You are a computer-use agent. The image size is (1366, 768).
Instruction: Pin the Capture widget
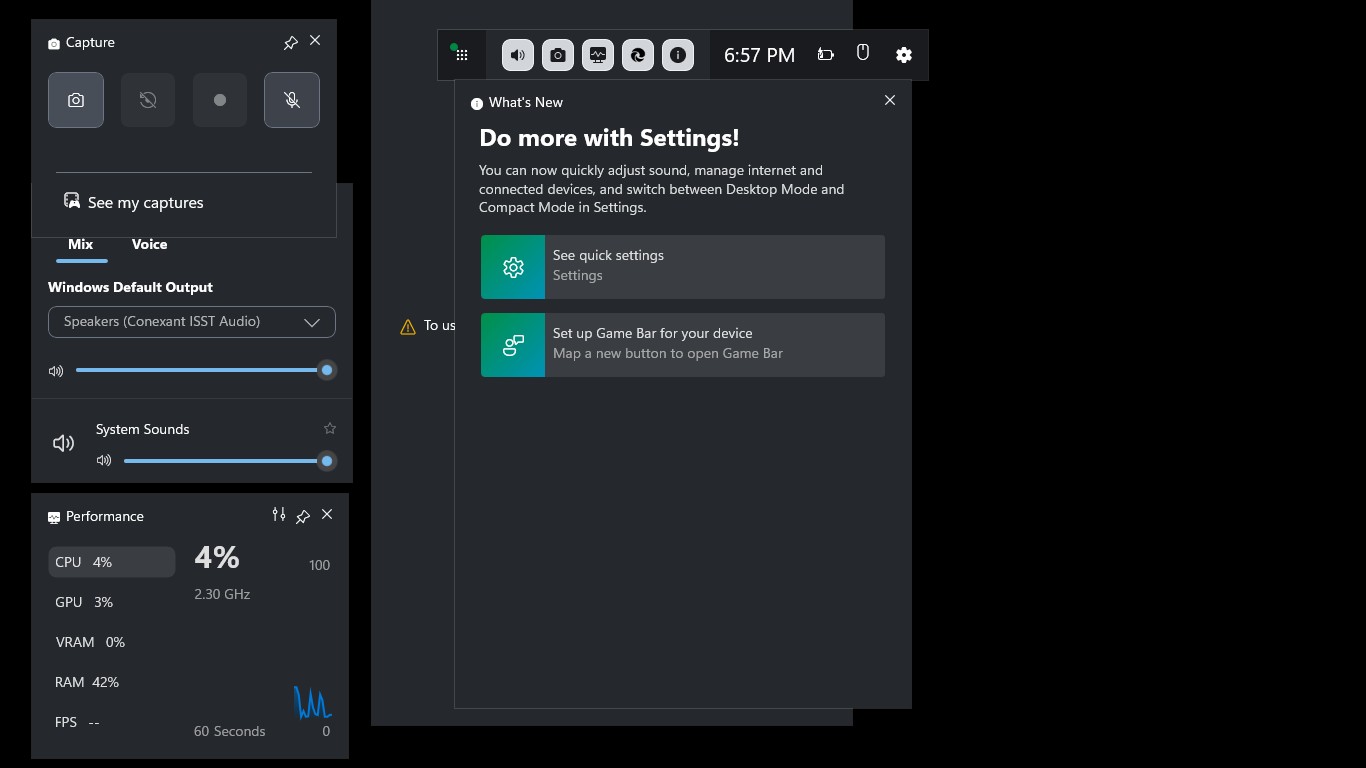point(291,42)
